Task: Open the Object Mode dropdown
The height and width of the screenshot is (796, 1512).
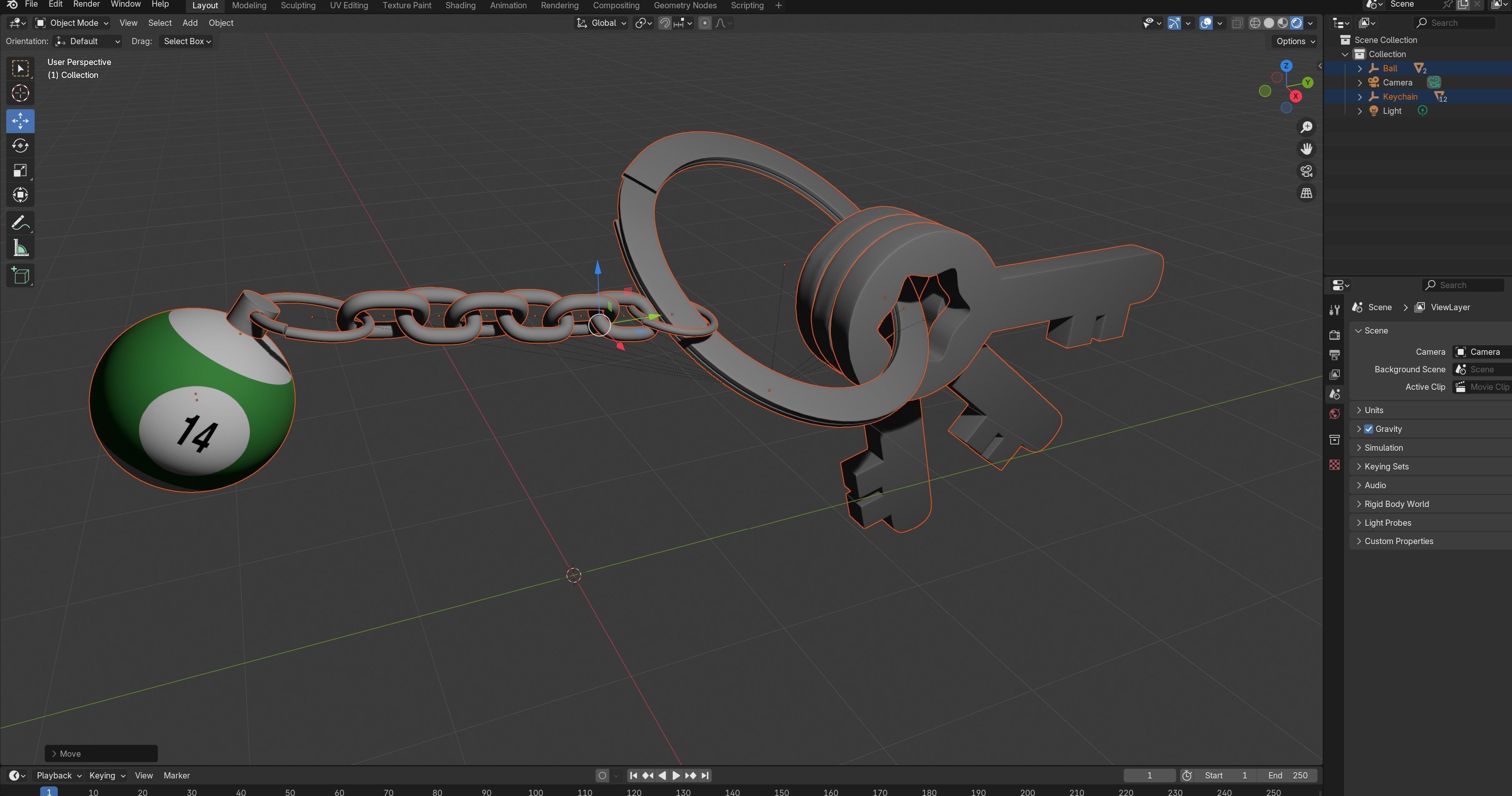Action: (x=72, y=23)
